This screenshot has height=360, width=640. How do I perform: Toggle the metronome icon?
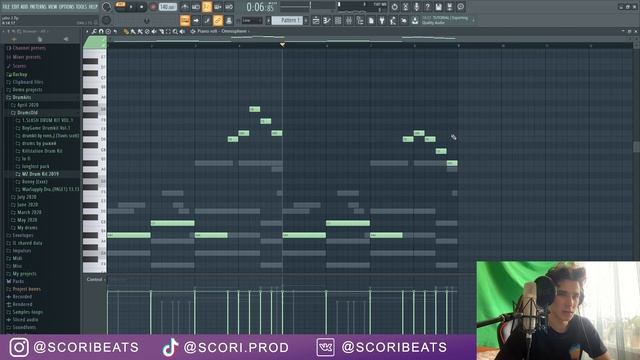point(185,7)
